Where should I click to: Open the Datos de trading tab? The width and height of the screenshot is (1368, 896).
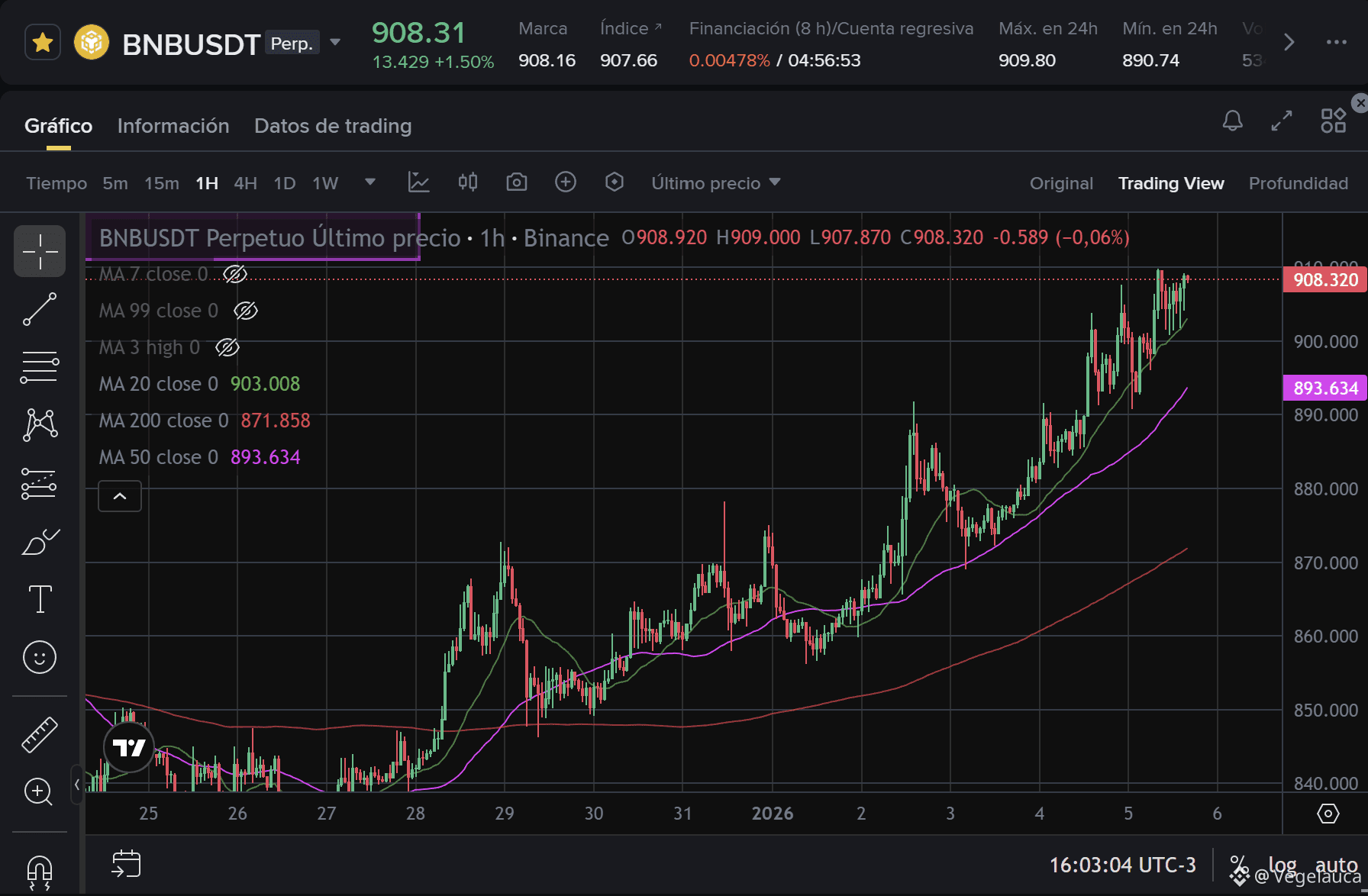click(x=333, y=126)
